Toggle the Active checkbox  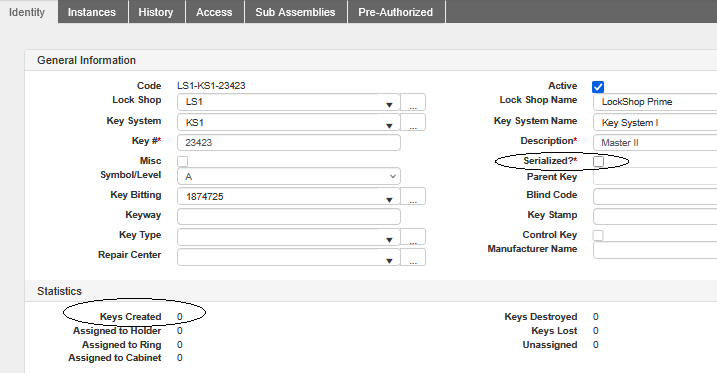pyautogui.click(x=598, y=87)
